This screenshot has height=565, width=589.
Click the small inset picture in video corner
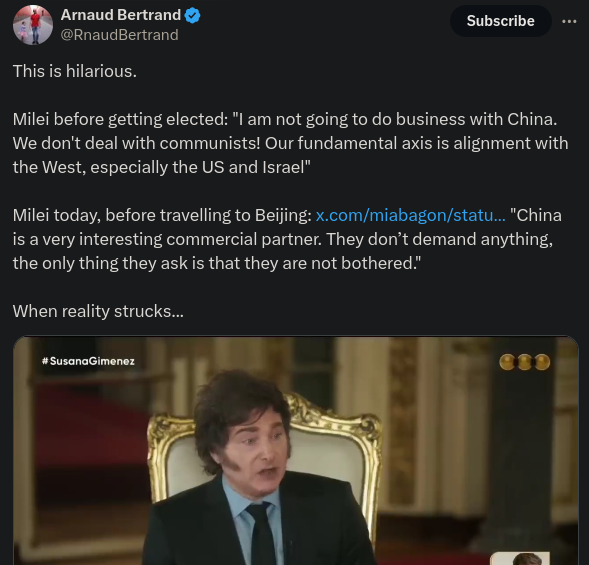click(x=520, y=558)
